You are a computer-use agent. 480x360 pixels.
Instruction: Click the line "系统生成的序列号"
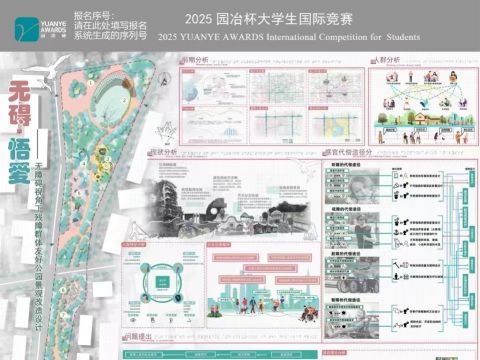[x=110, y=35]
